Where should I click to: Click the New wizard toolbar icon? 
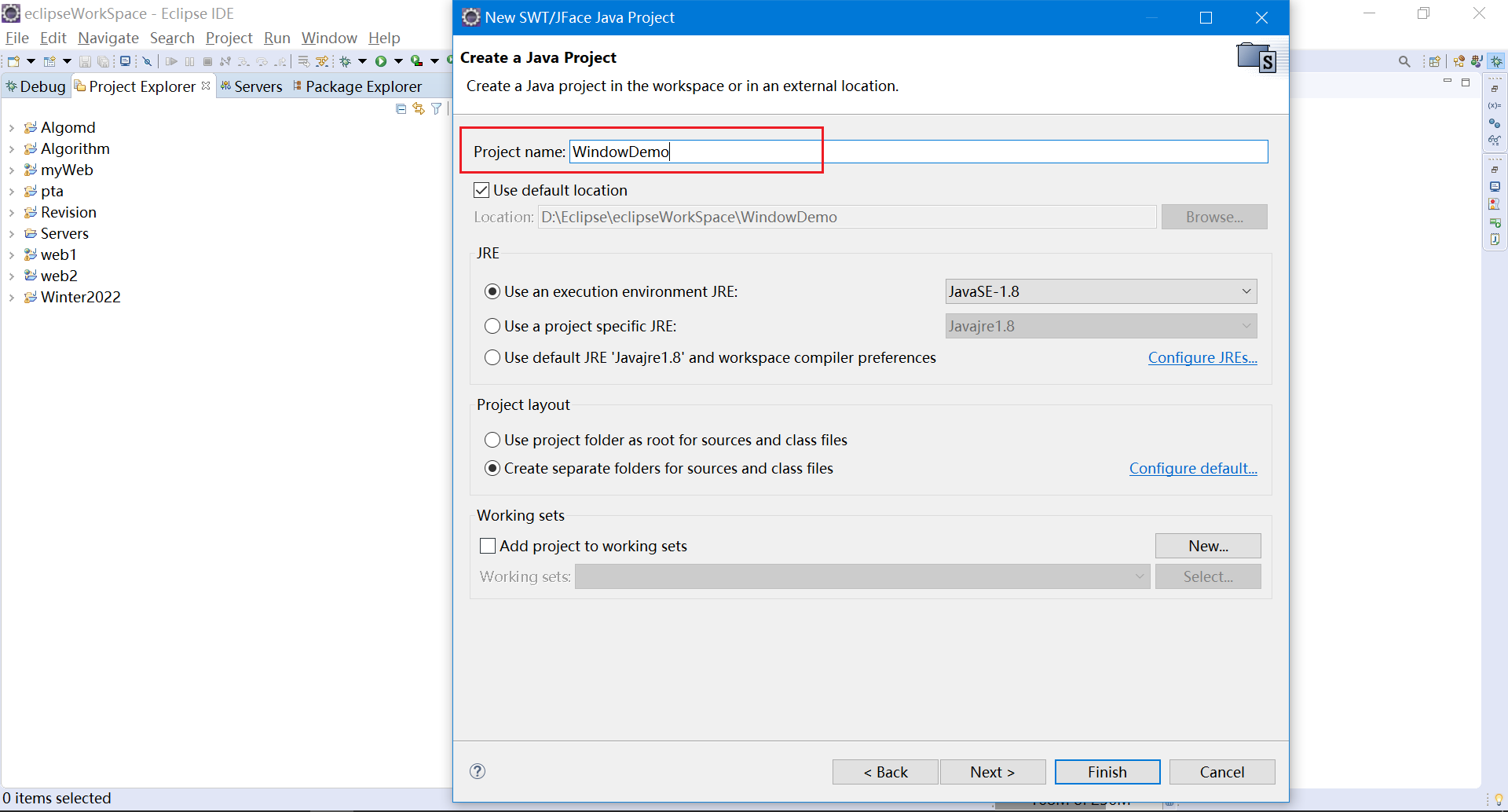click(x=13, y=61)
